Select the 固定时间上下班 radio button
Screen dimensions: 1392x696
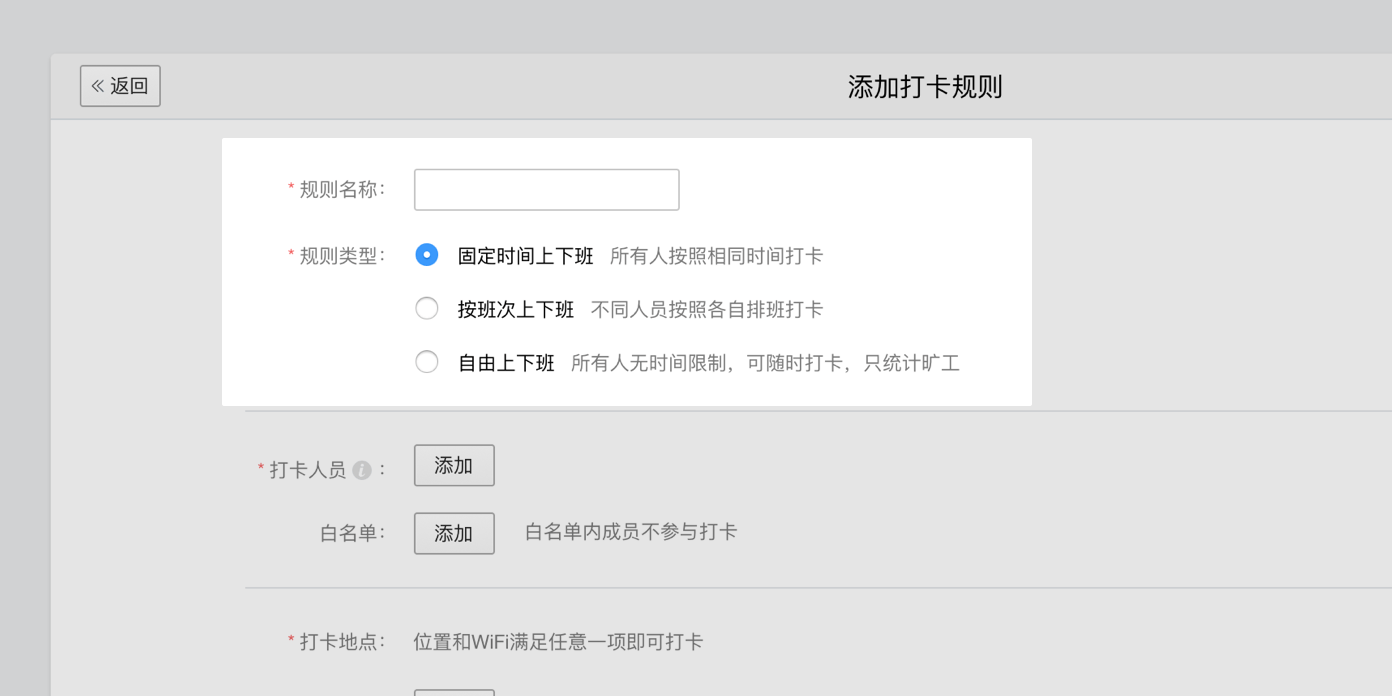click(427, 255)
